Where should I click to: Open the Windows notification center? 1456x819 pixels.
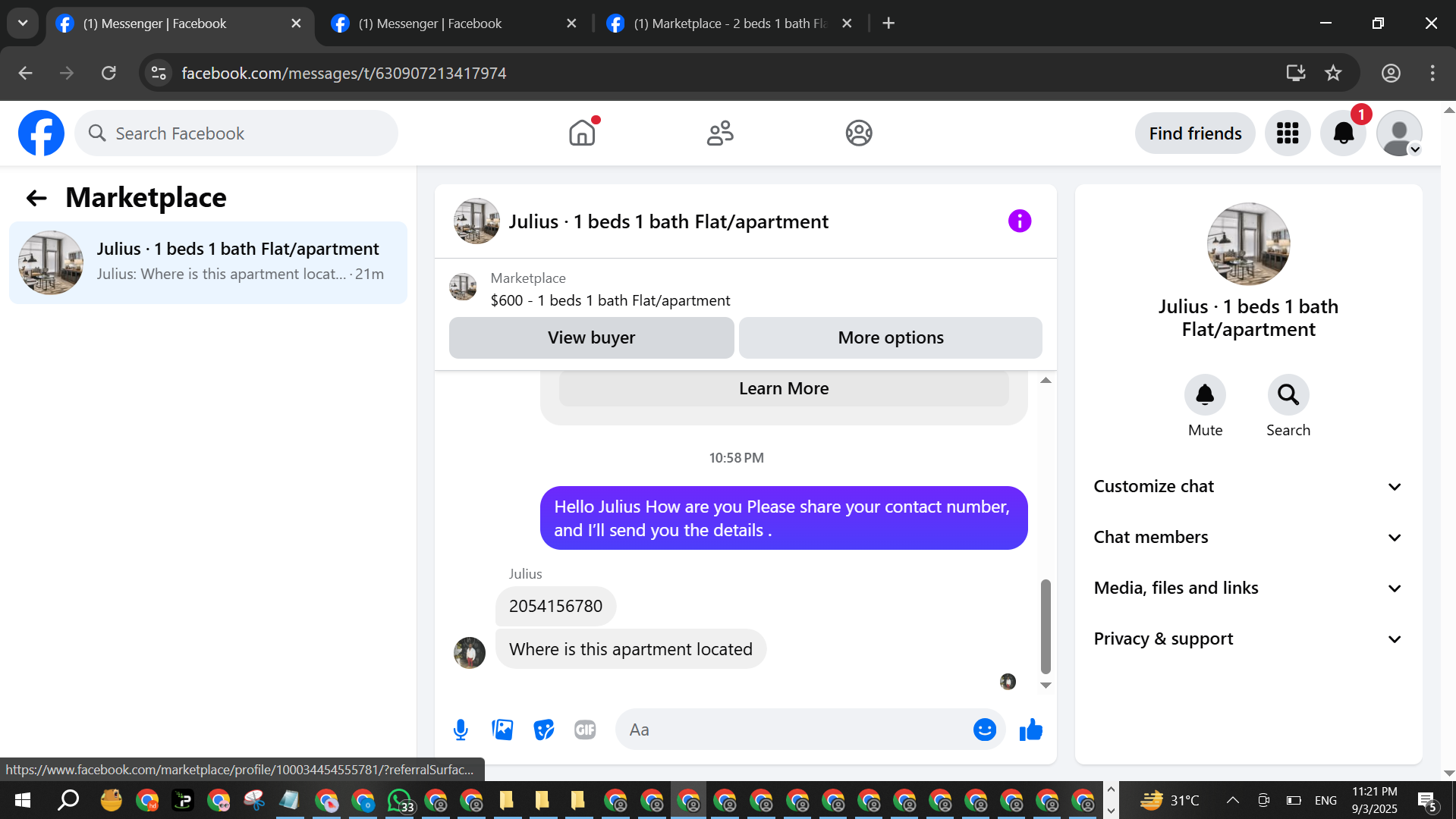click(1426, 800)
